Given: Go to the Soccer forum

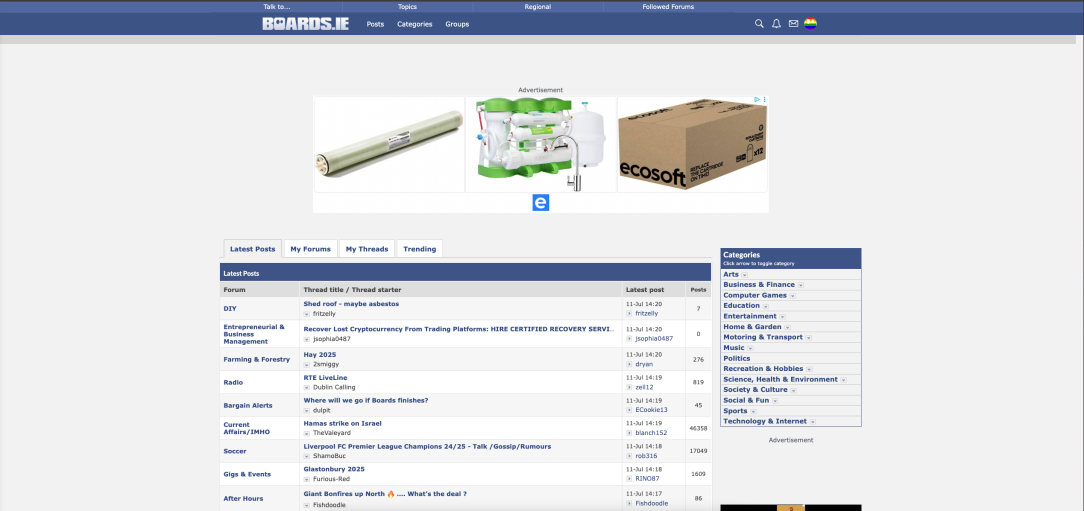Looking at the screenshot, I should 234,451.
